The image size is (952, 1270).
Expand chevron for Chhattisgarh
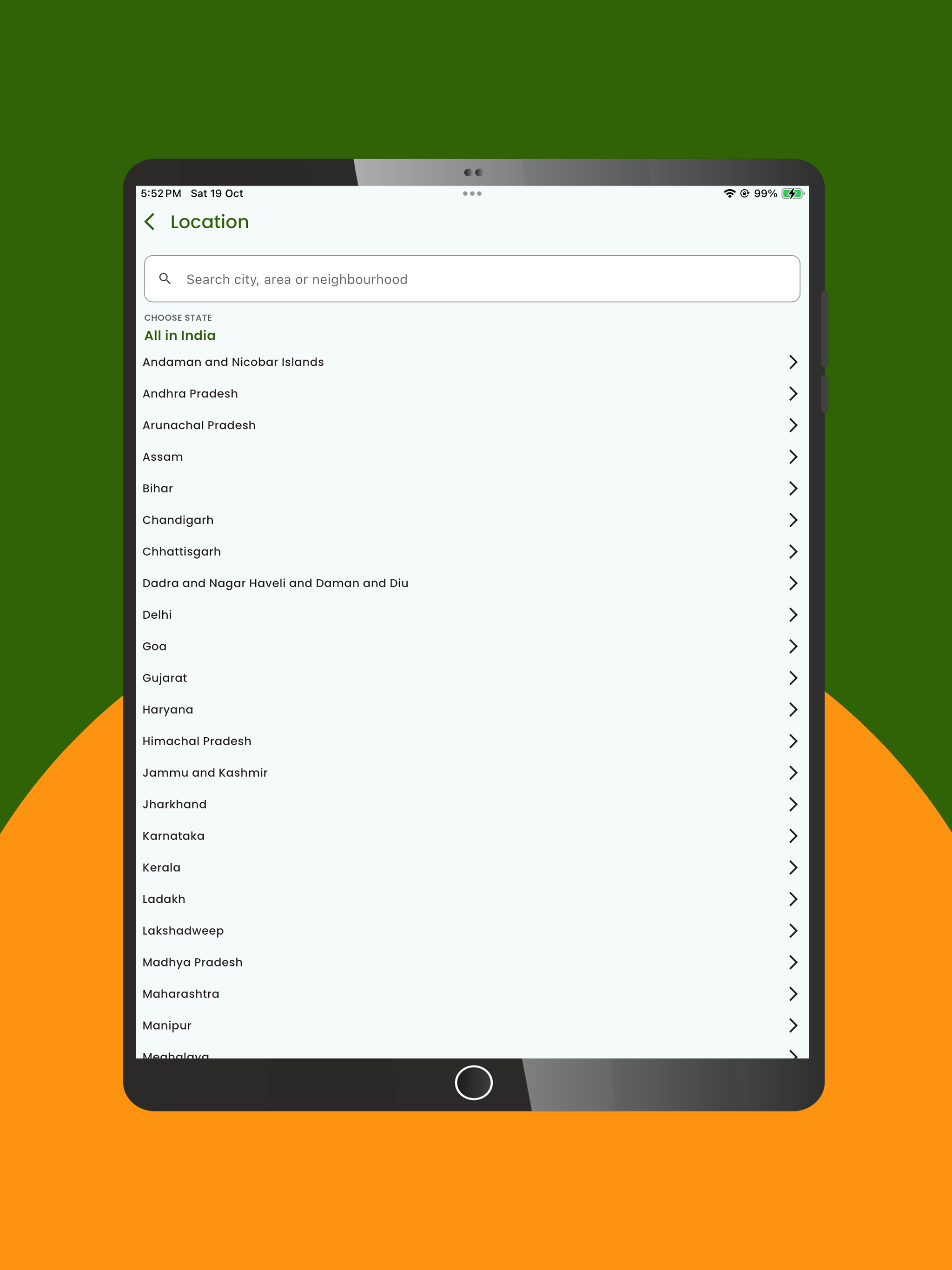point(793,551)
